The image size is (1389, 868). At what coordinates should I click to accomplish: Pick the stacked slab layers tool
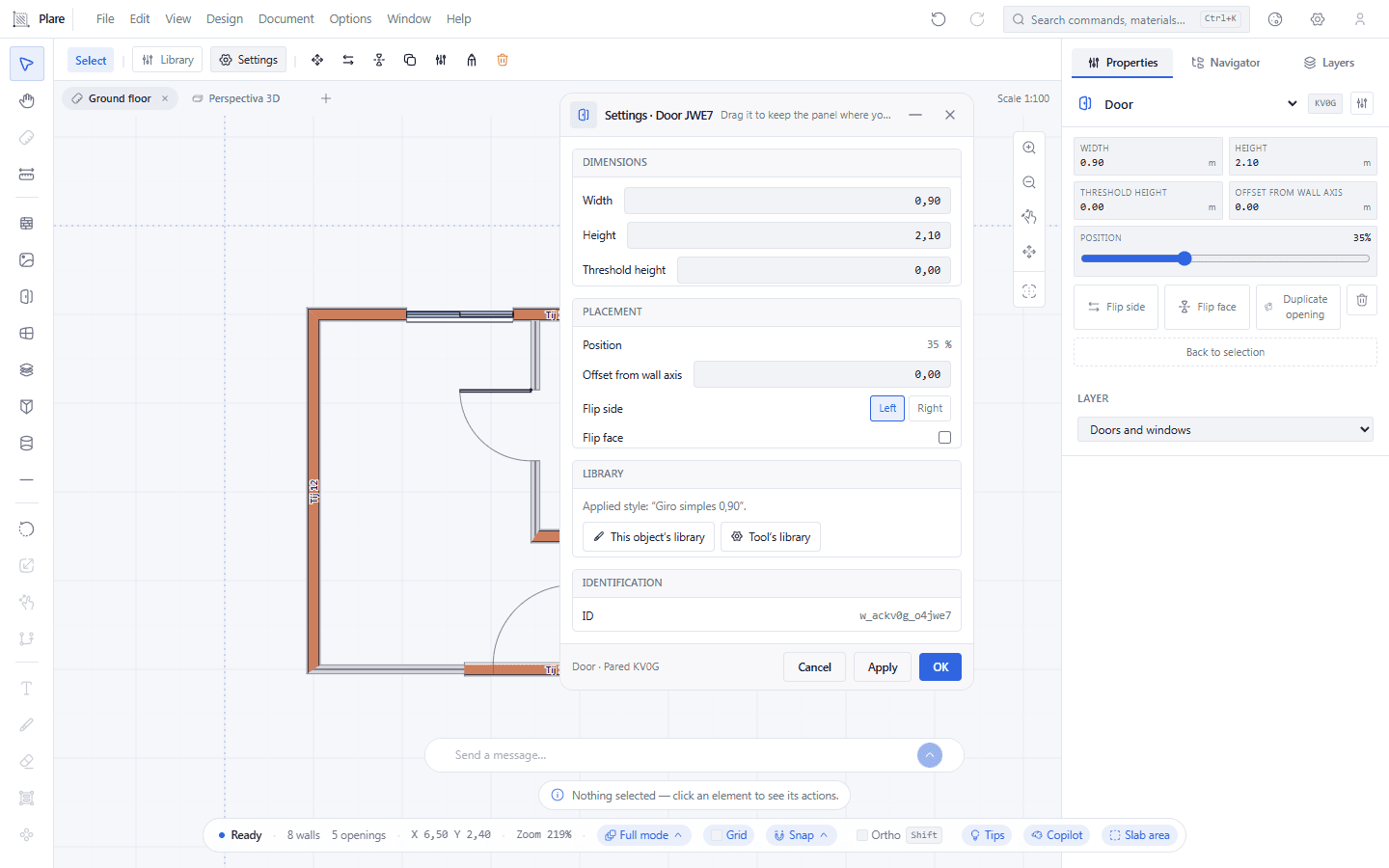pyautogui.click(x=27, y=370)
